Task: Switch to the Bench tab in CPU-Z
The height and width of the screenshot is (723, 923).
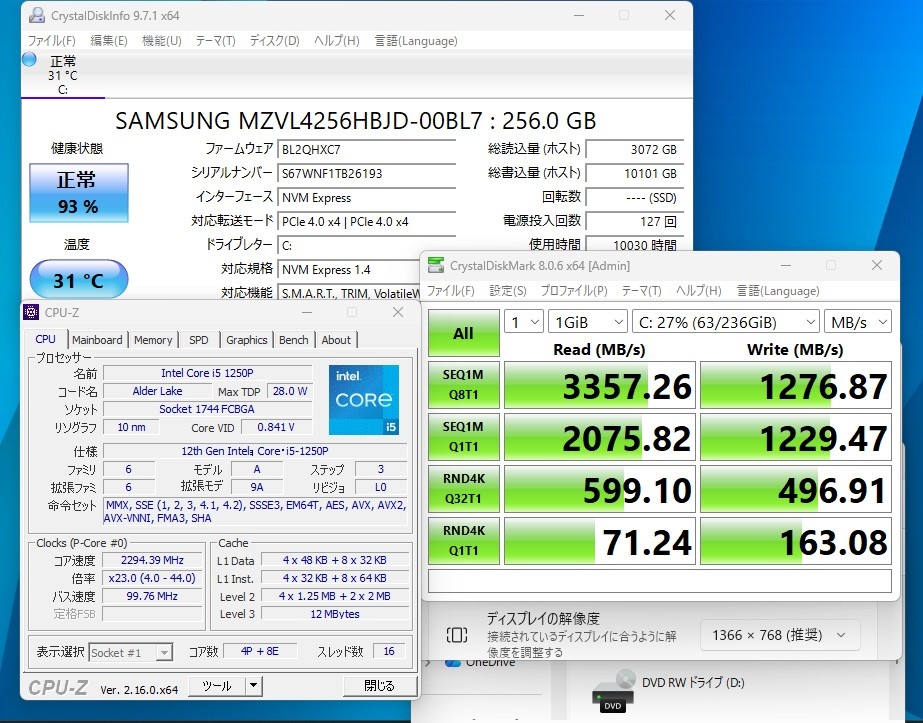Action: 294,340
